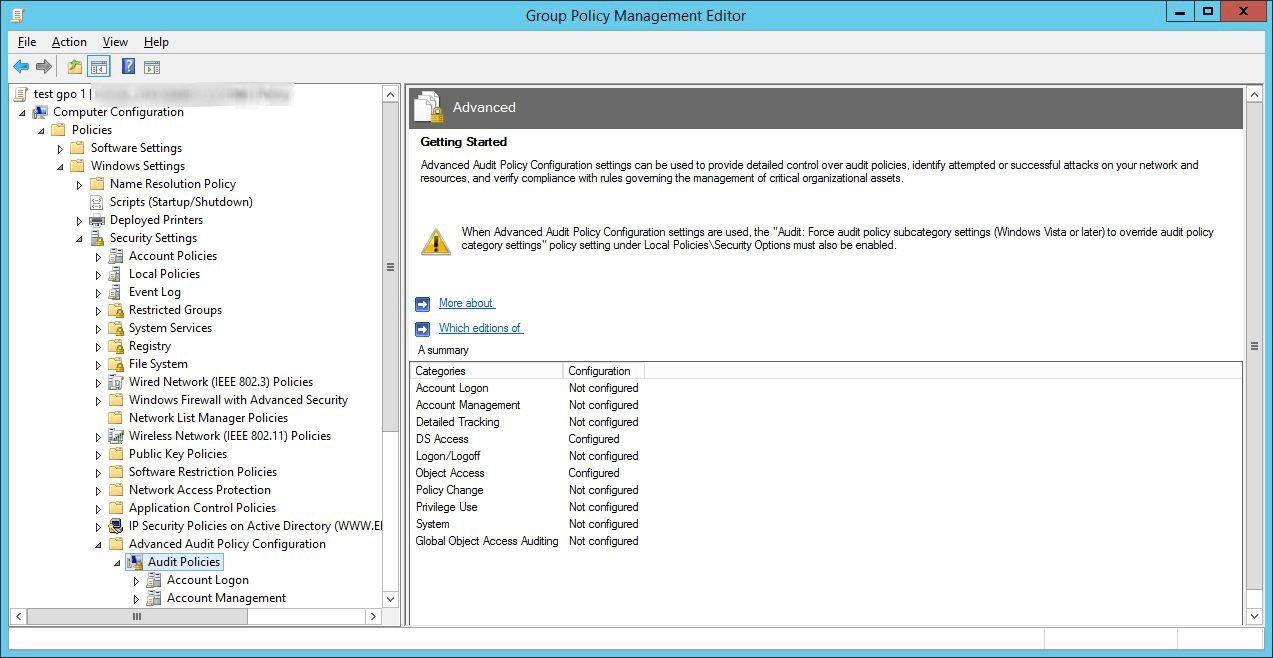This screenshot has width=1273, height=658.
Task: Toggle the Show/Hide Console Tree icon
Action: (98, 66)
